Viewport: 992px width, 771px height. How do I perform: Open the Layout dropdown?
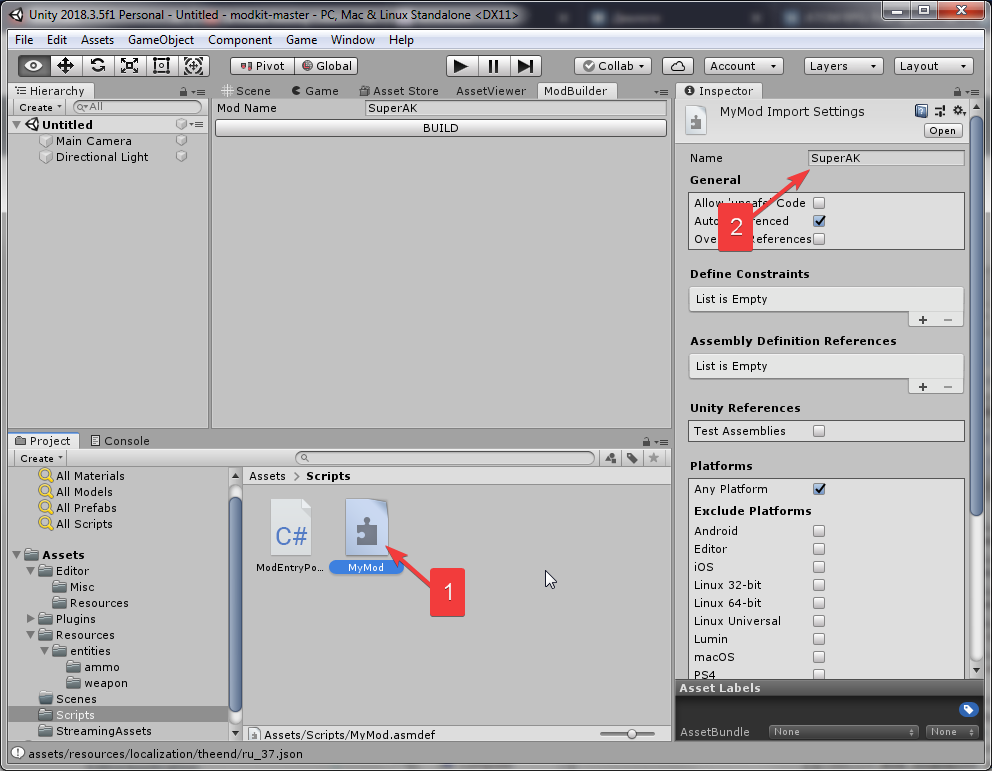[x=933, y=66]
